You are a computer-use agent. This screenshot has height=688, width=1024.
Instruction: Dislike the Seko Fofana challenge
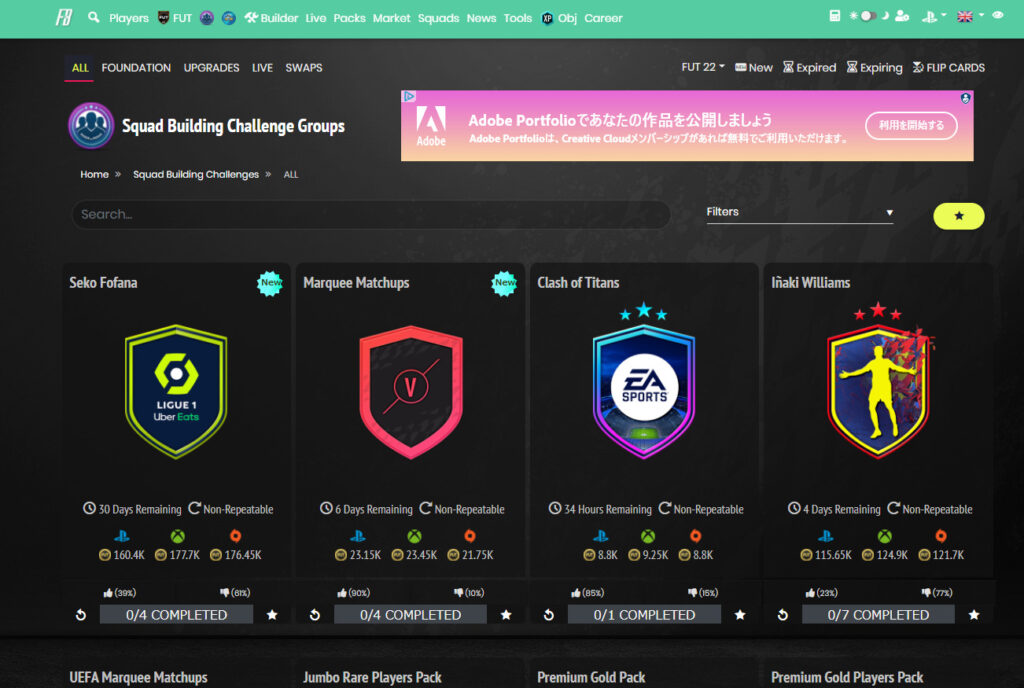click(235, 593)
